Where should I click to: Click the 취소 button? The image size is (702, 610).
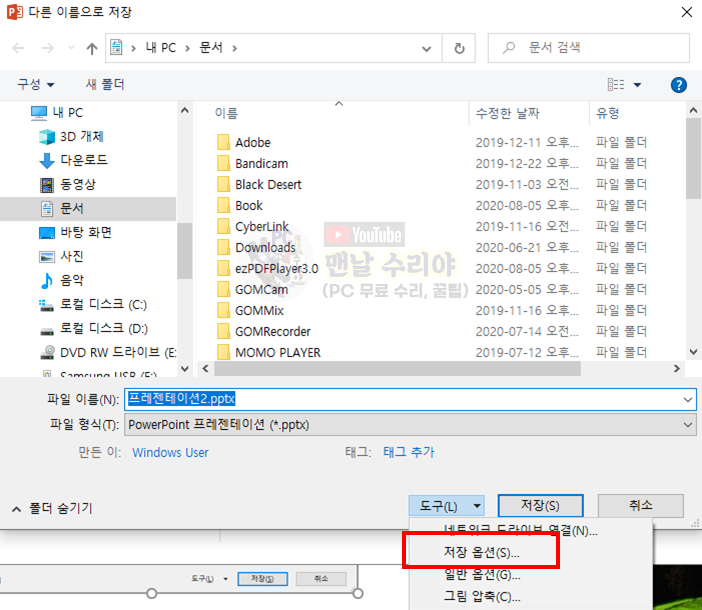[641, 506]
